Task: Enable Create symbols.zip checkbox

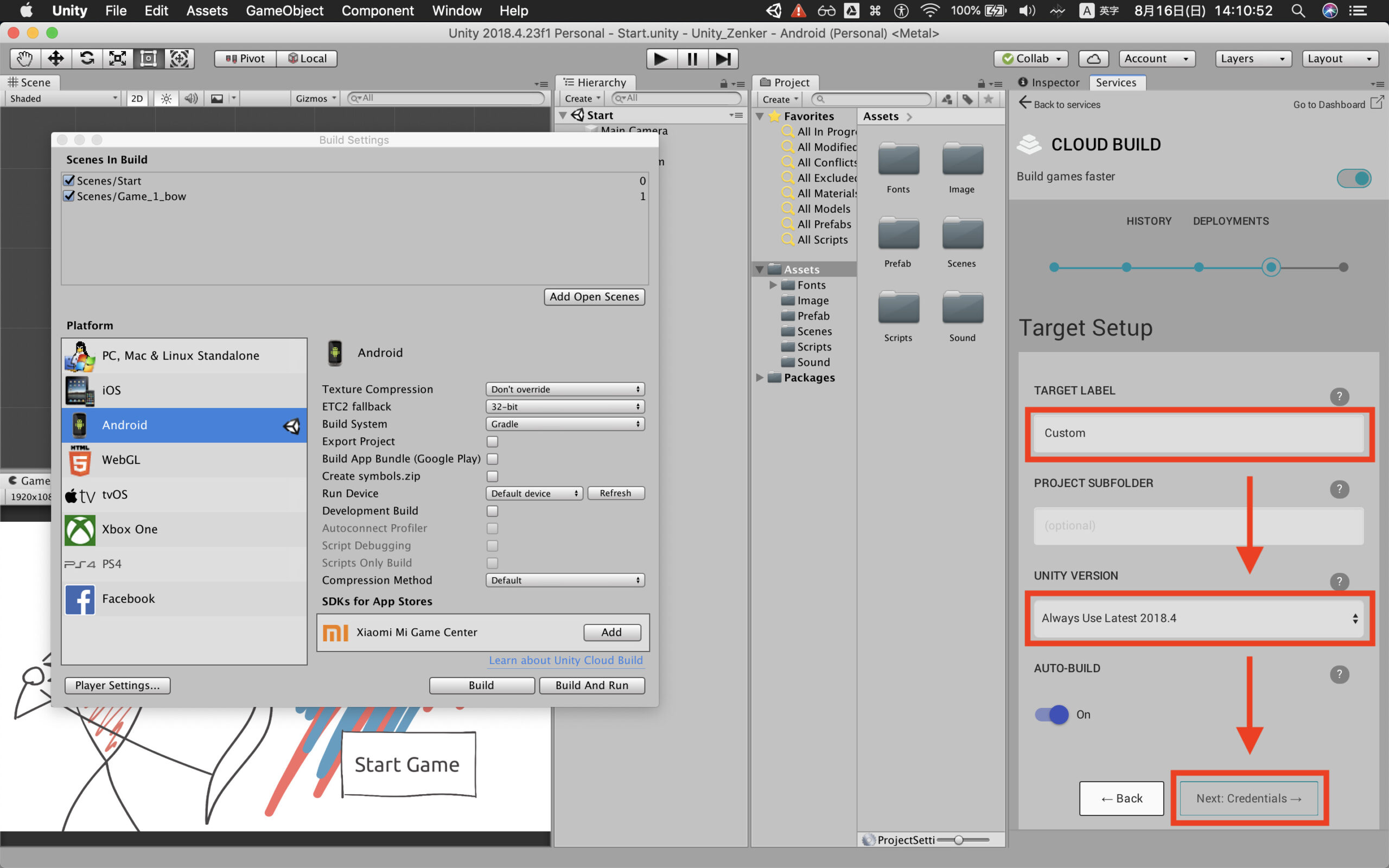Action: point(493,476)
